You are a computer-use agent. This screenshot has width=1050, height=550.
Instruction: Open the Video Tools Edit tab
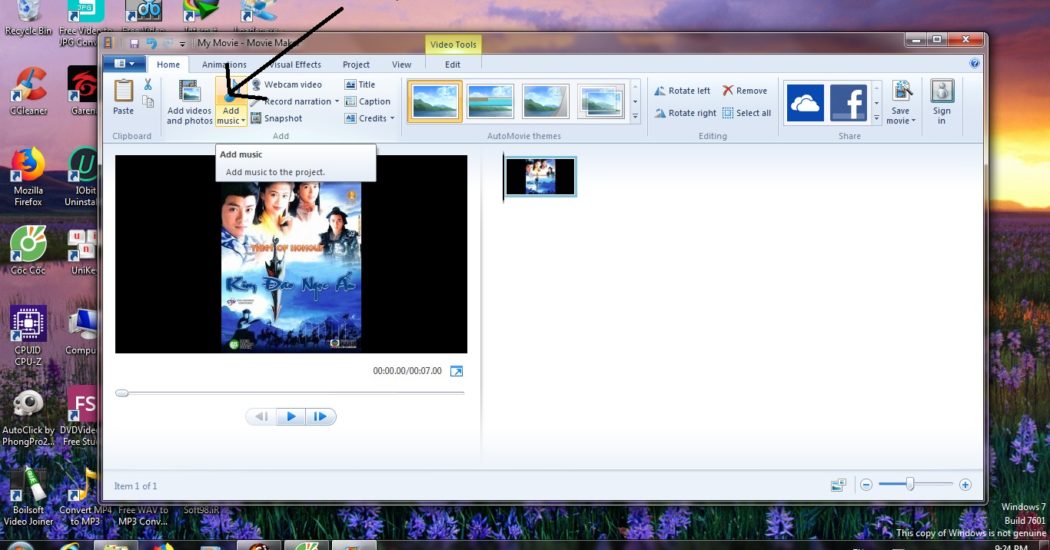pyautogui.click(x=453, y=64)
